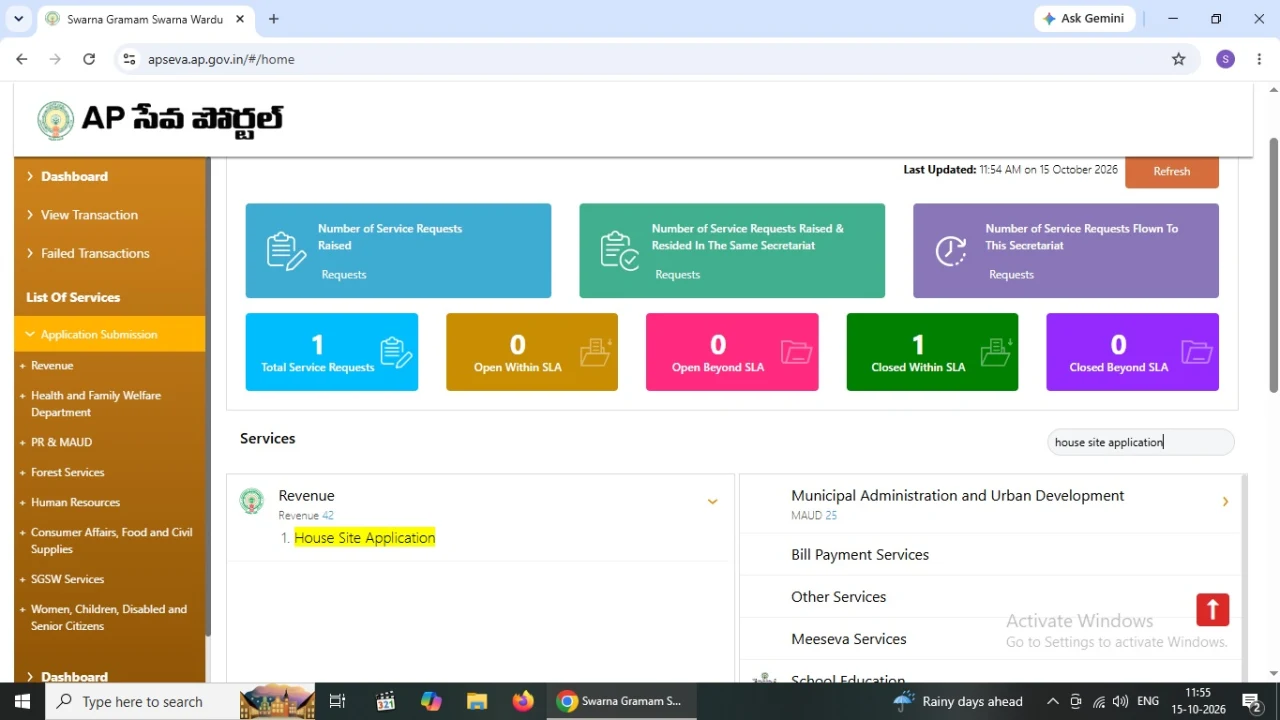View site information icon in address bar
This screenshot has height=720, width=1280.
129,59
